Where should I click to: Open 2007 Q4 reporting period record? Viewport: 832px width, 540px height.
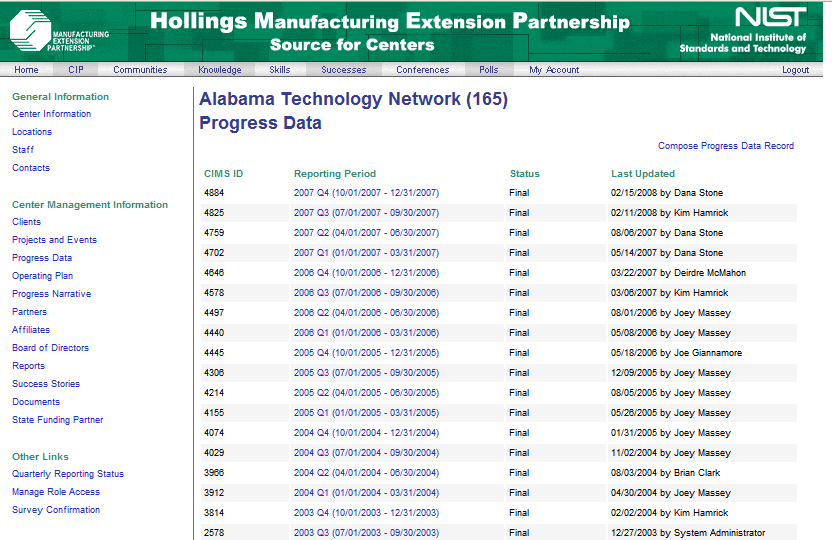click(366, 193)
